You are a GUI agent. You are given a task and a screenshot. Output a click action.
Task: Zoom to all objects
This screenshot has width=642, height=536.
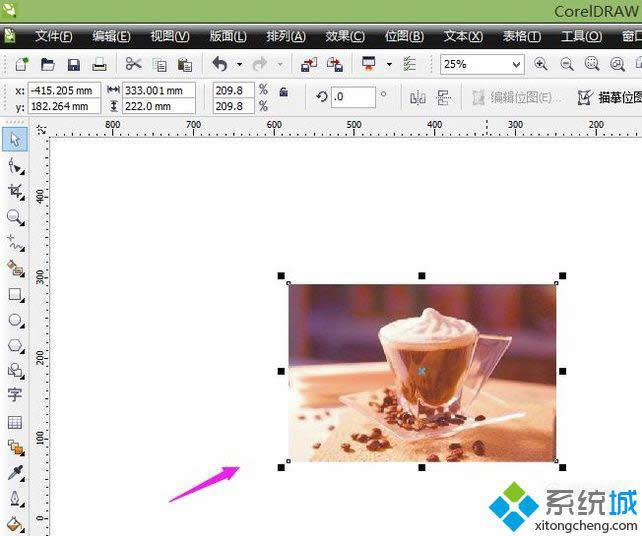(617, 64)
